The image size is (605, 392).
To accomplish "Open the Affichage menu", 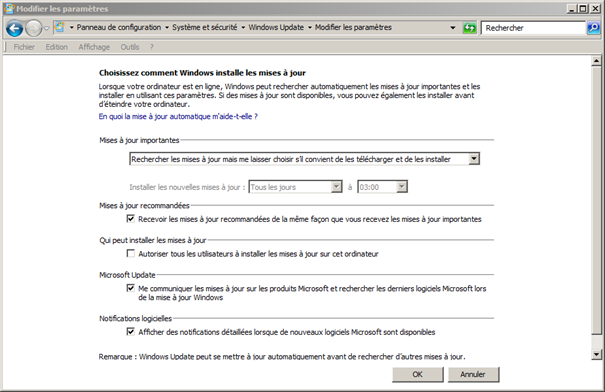I will click(94, 47).
